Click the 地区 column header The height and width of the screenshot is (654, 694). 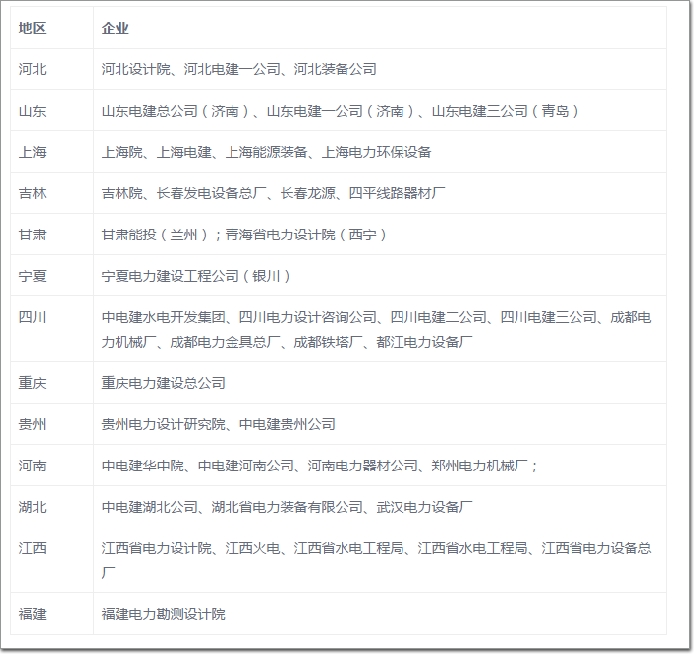tap(52, 28)
